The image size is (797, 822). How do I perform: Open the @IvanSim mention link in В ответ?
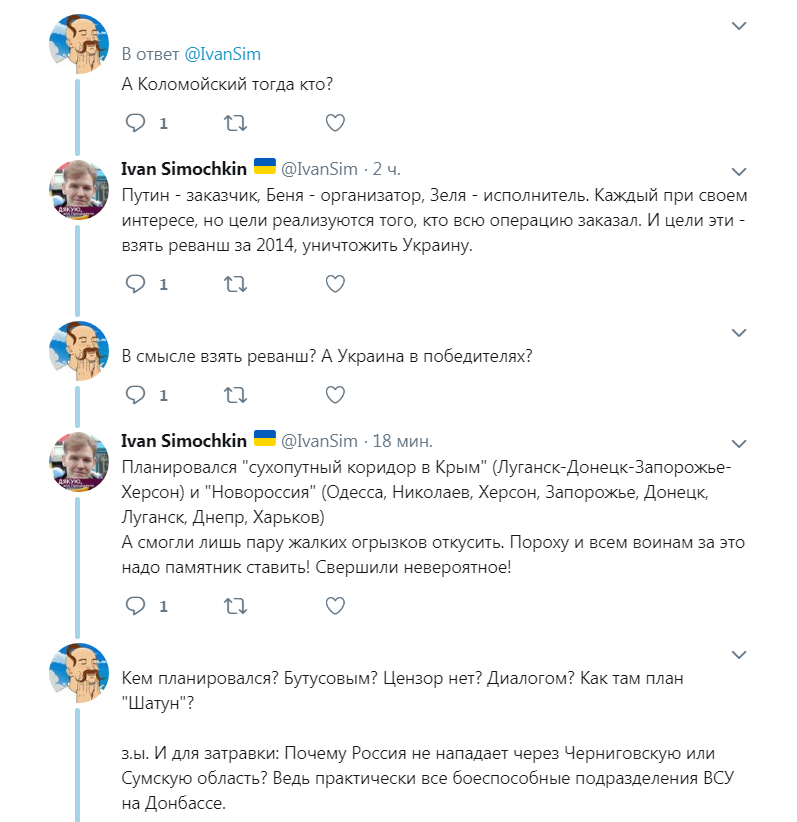222,54
